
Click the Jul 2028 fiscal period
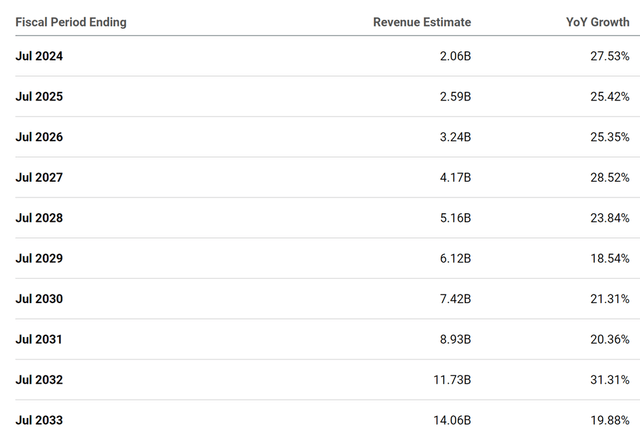[x=39, y=218]
